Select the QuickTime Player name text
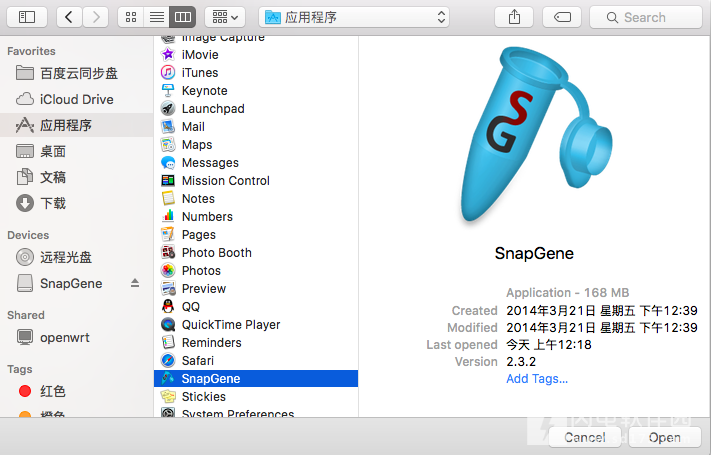This screenshot has width=711, height=455. click(x=231, y=325)
